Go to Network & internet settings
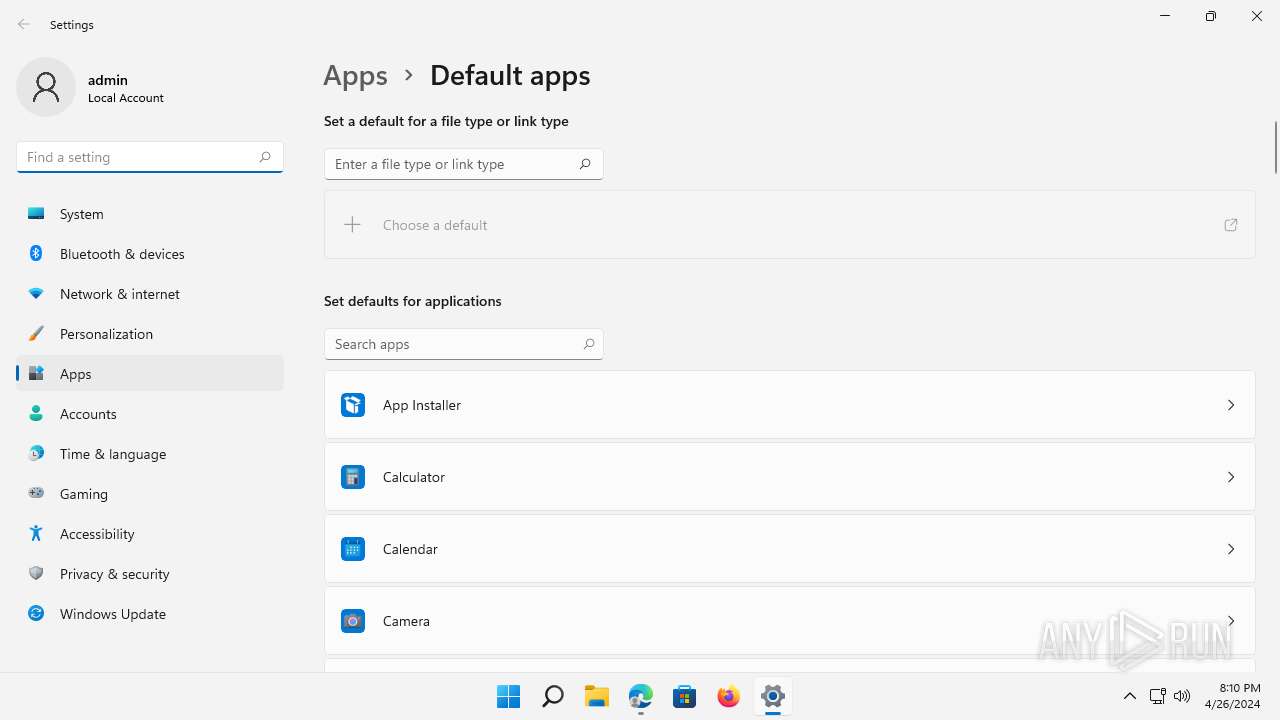1280x720 pixels. pyautogui.click(x=150, y=294)
